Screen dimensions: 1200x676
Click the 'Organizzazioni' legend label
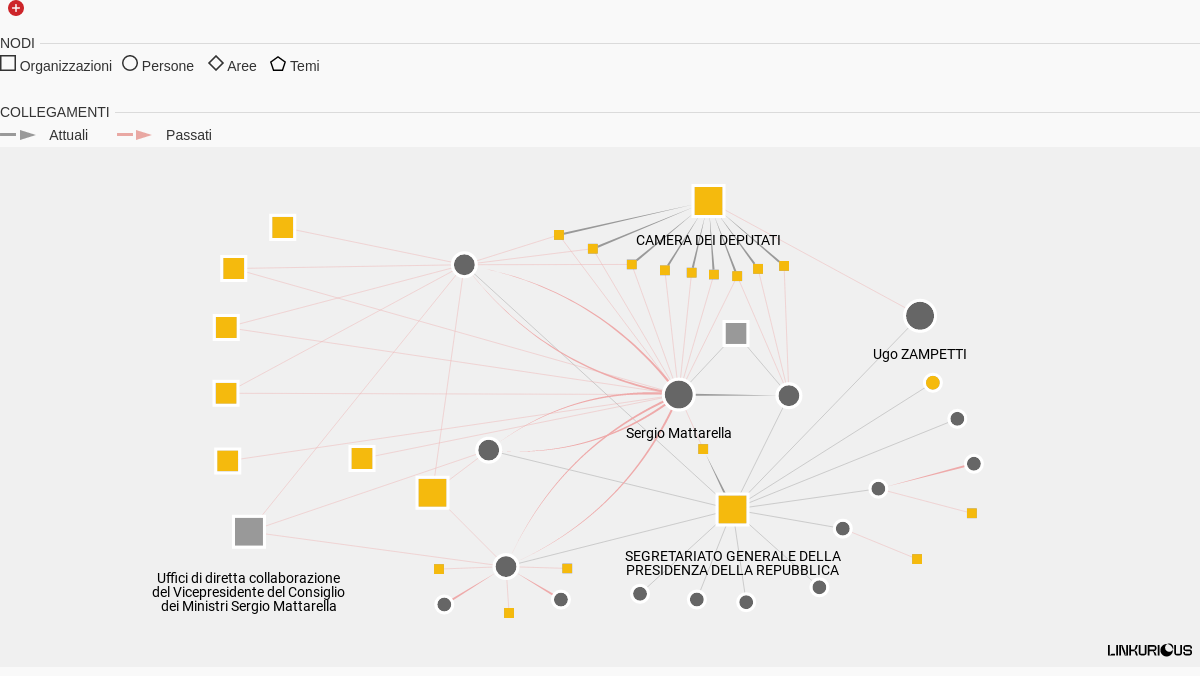click(x=66, y=66)
